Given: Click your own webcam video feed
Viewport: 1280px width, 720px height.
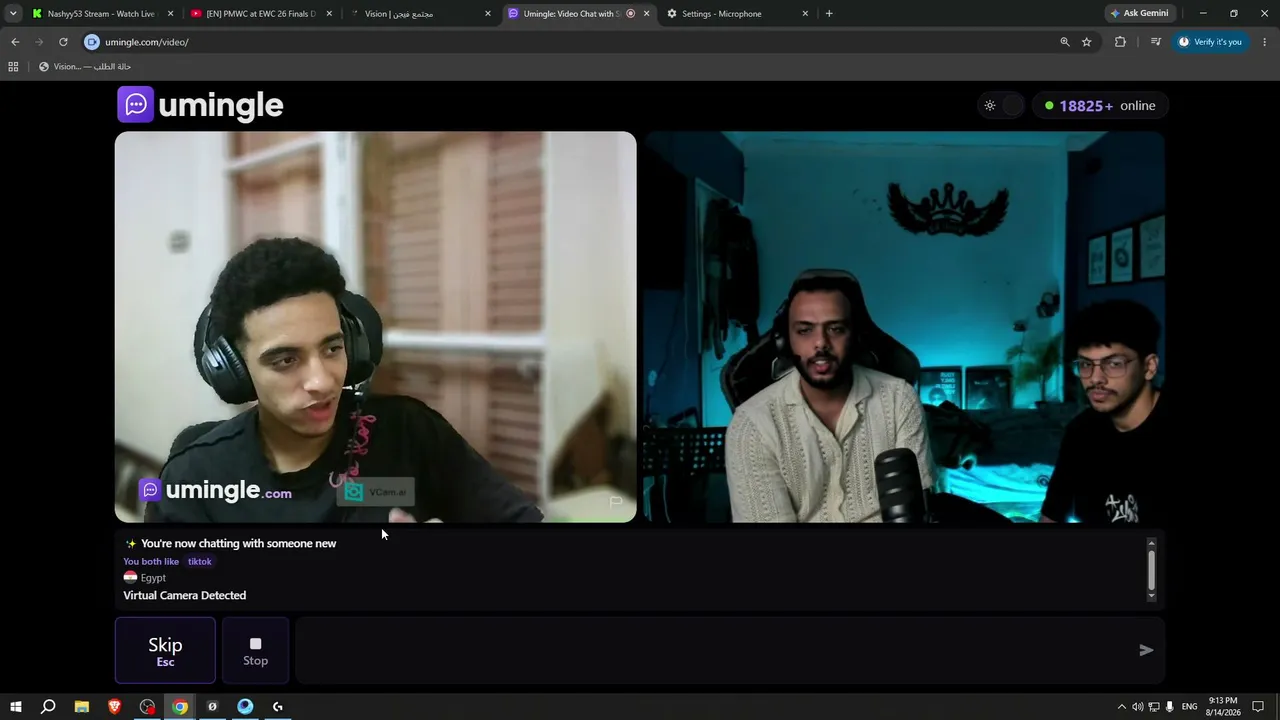Looking at the screenshot, I should click(904, 327).
